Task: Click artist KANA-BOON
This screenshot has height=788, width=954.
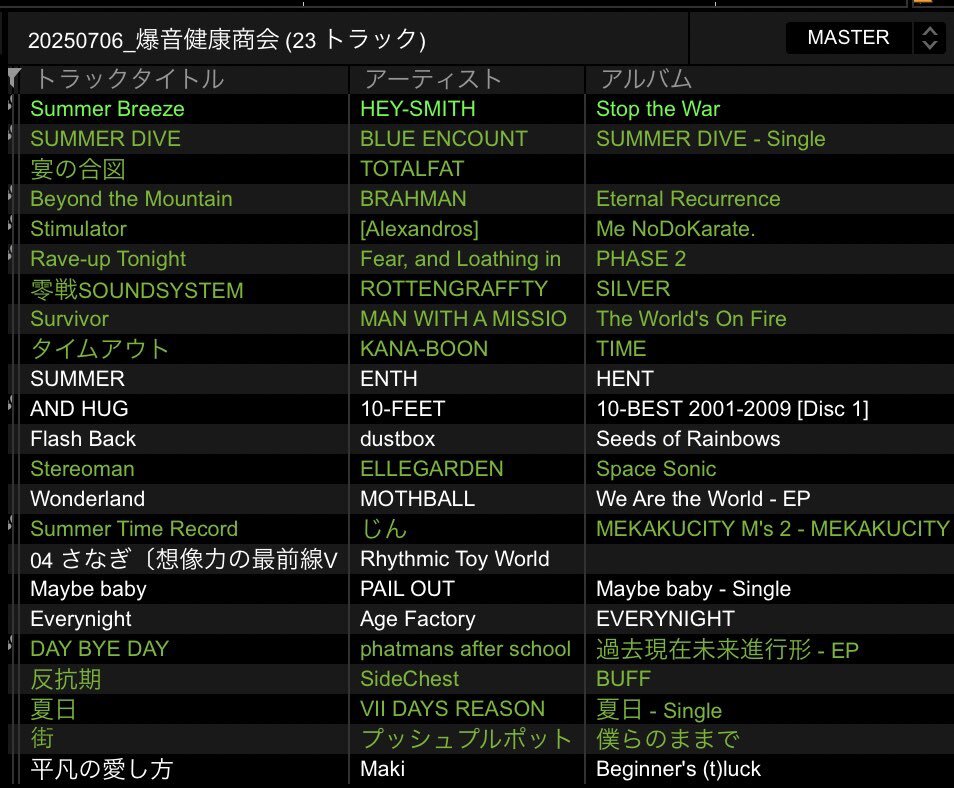Action: point(424,349)
